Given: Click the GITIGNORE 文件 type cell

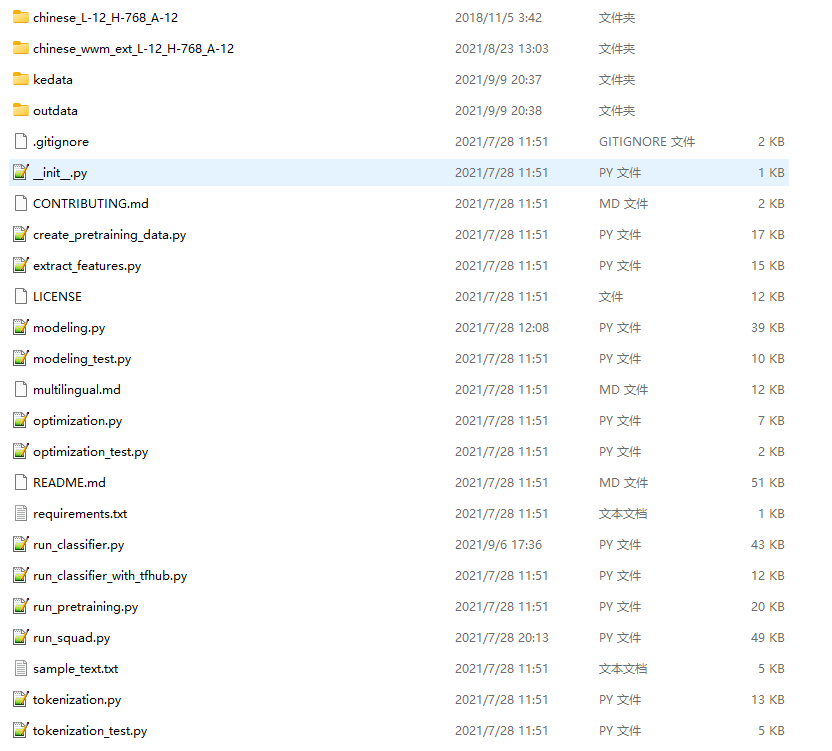Looking at the screenshot, I should (647, 142).
